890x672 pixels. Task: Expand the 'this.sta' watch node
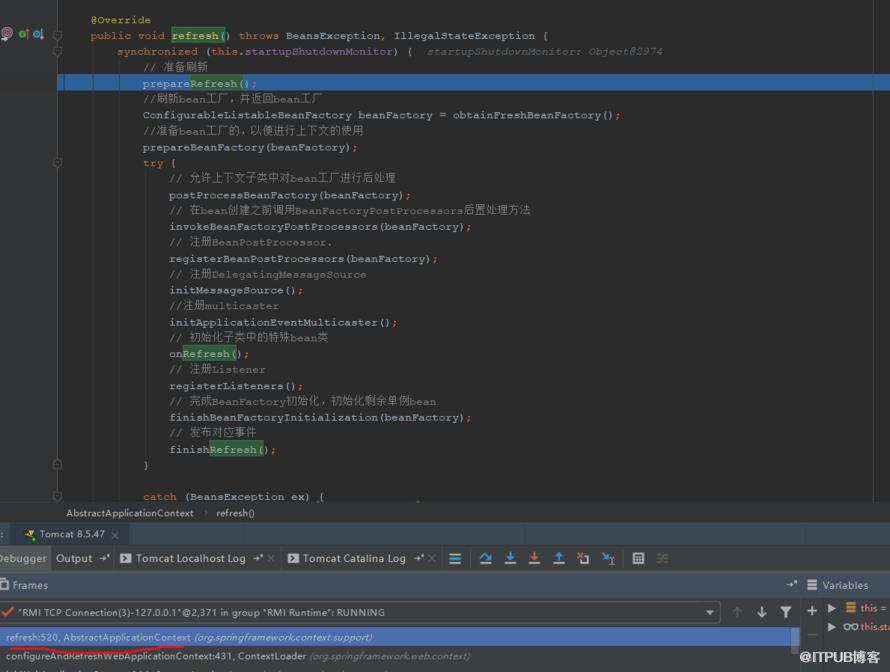pyautogui.click(x=832, y=627)
